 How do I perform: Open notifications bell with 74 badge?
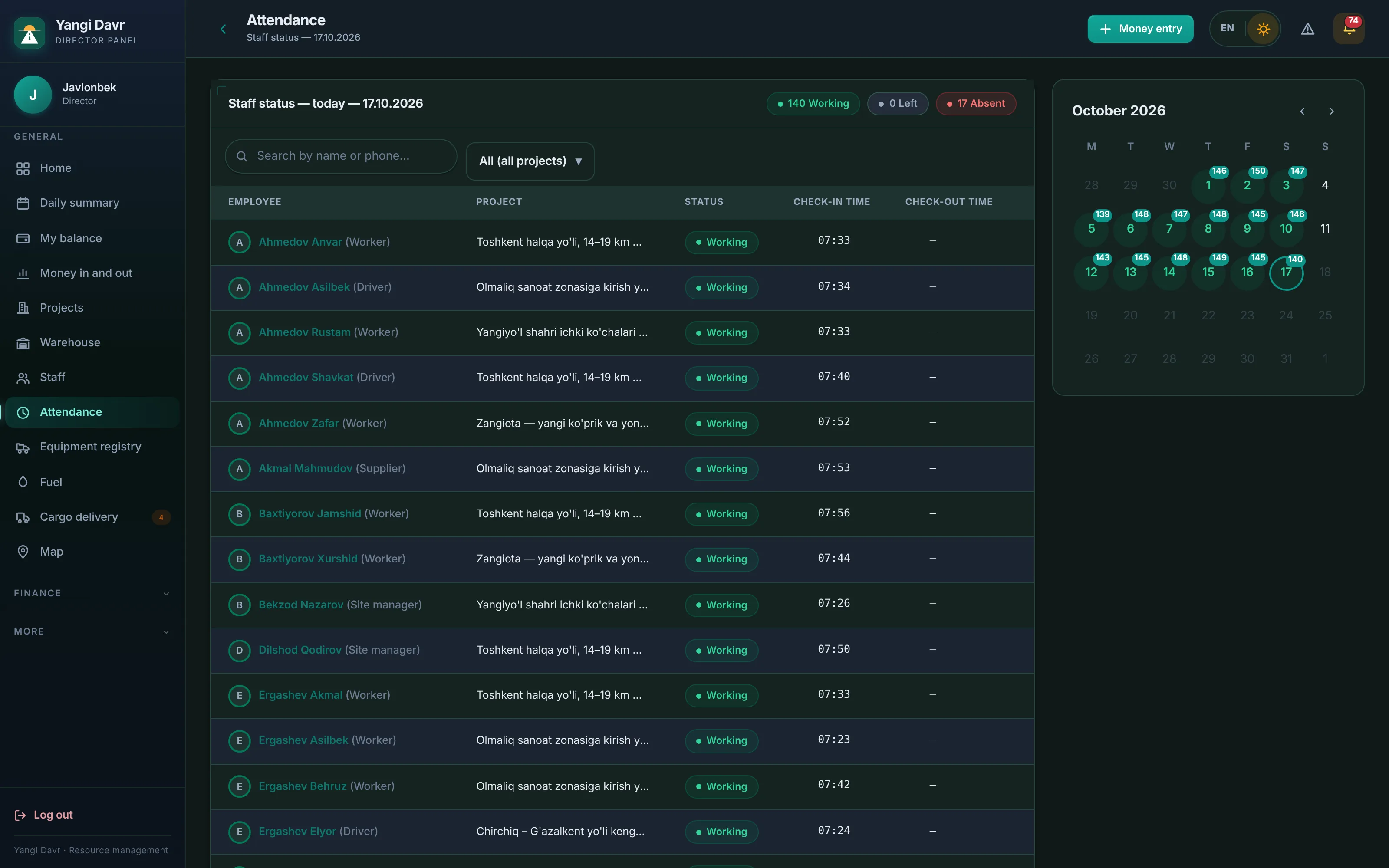click(x=1349, y=29)
